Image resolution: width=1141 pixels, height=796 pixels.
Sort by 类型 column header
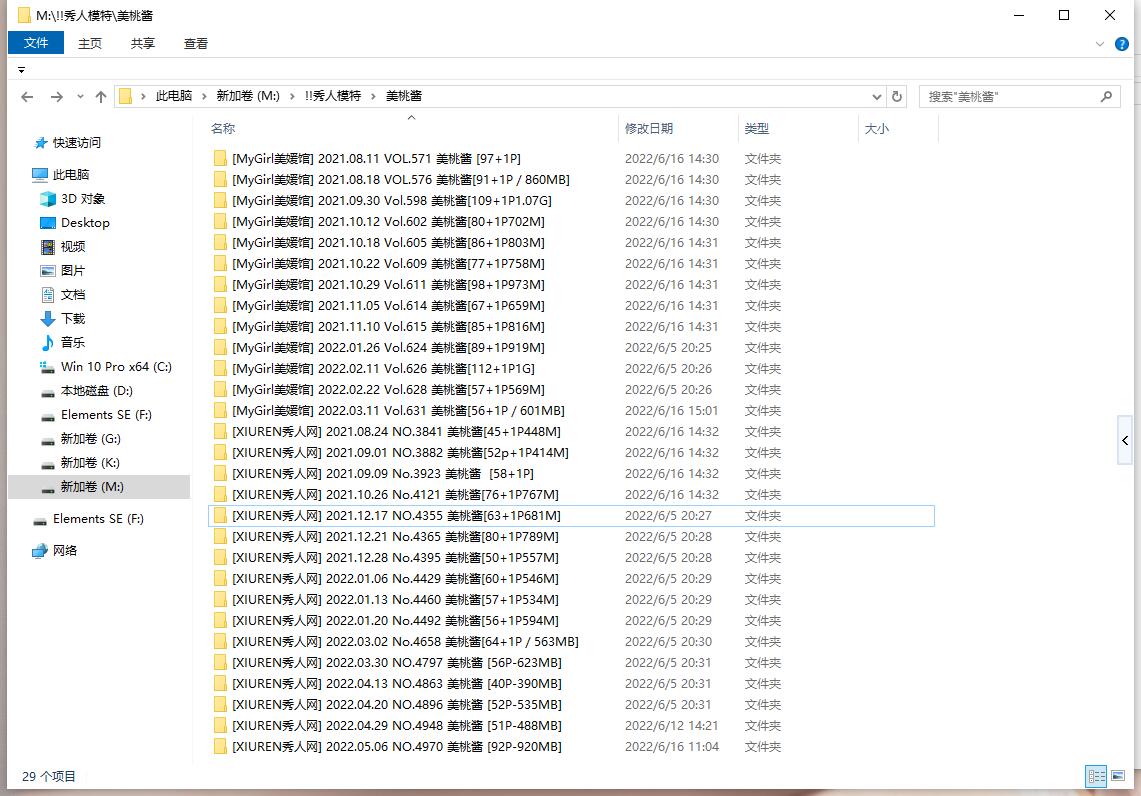click(757, 129)
